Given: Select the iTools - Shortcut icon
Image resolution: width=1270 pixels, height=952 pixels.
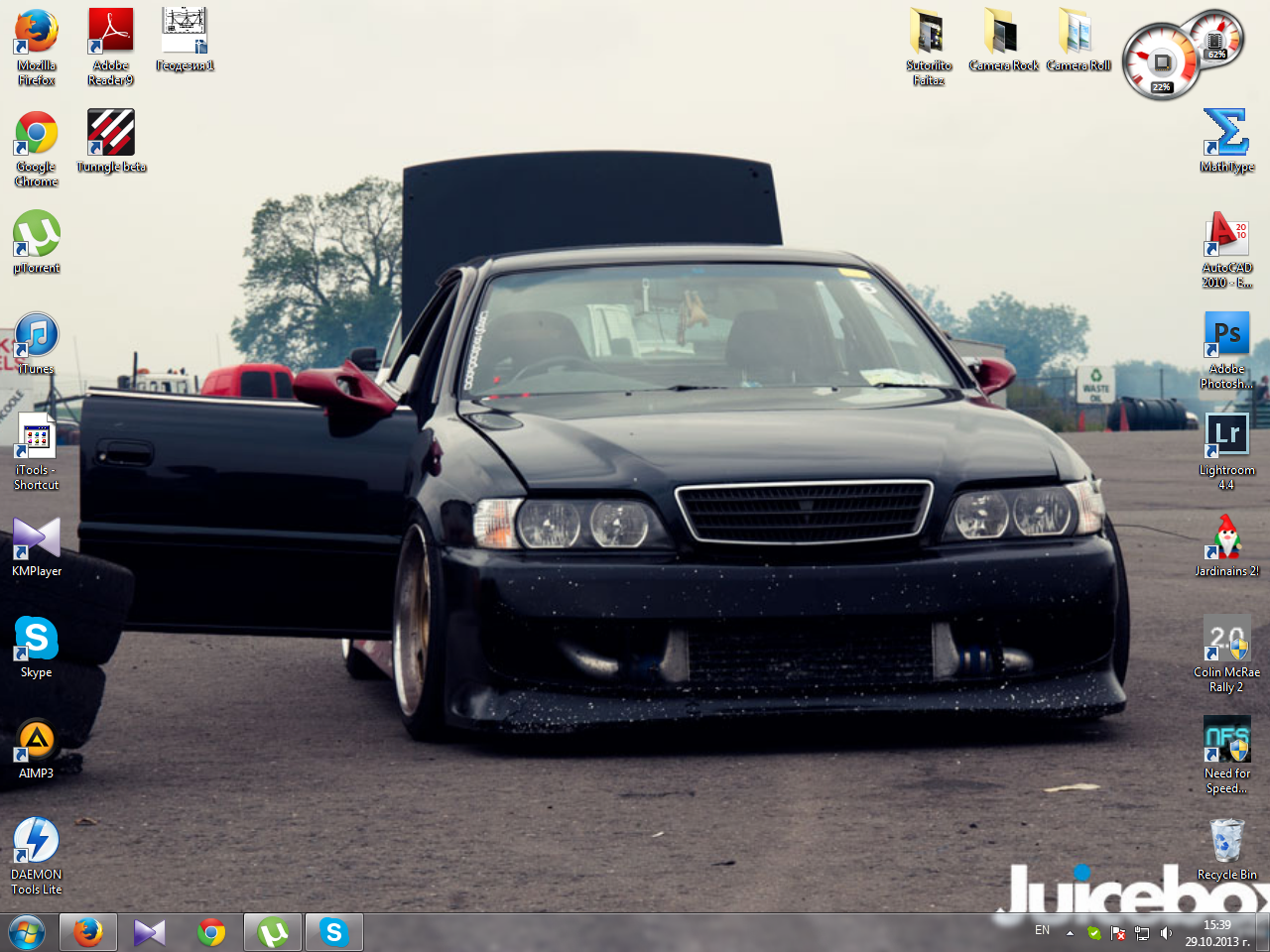Looking at the screenshot, I should [37, 452].
